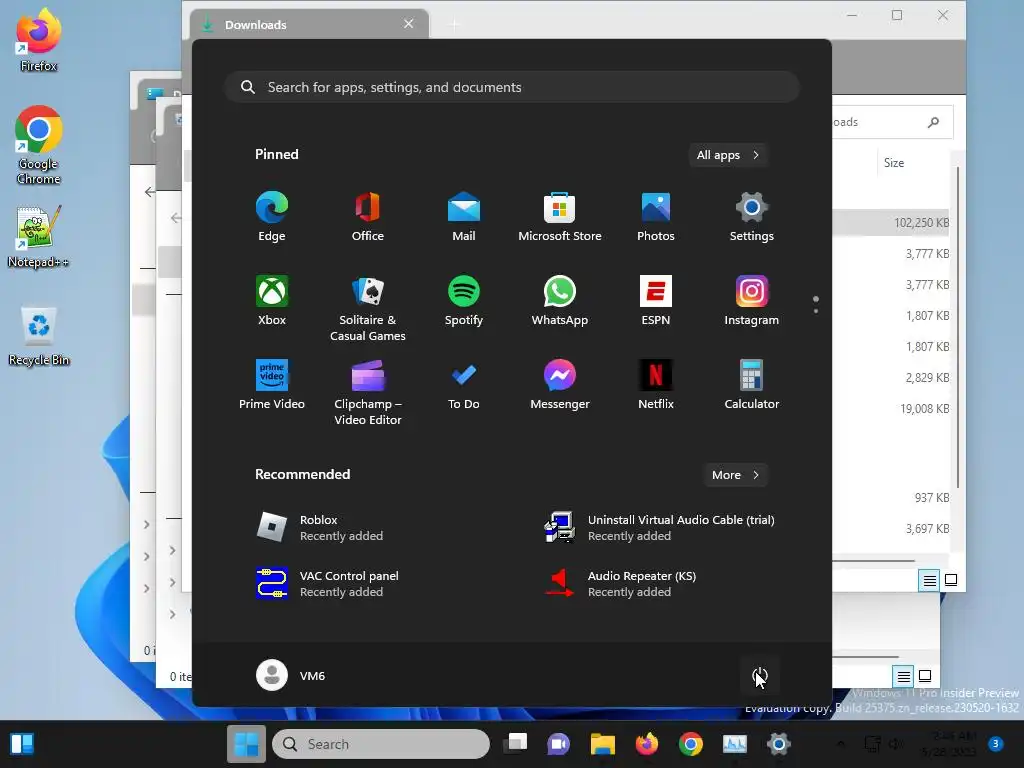Open the Widgets button on the taskbar
The image size is (1024, 768).
(22, 744)
